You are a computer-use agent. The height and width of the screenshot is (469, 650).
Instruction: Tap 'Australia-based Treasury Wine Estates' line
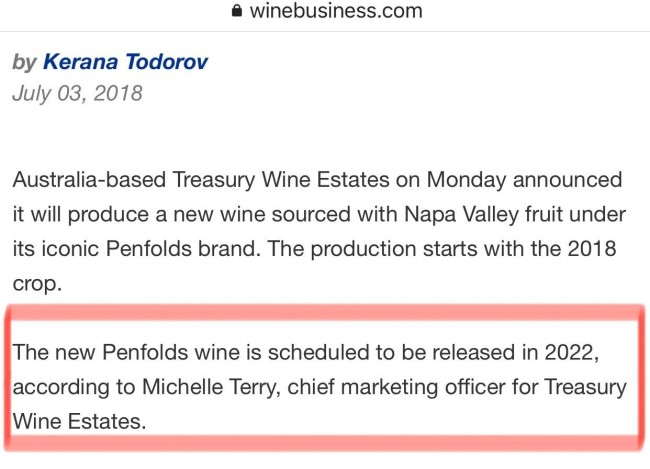(x=317, y=180)
